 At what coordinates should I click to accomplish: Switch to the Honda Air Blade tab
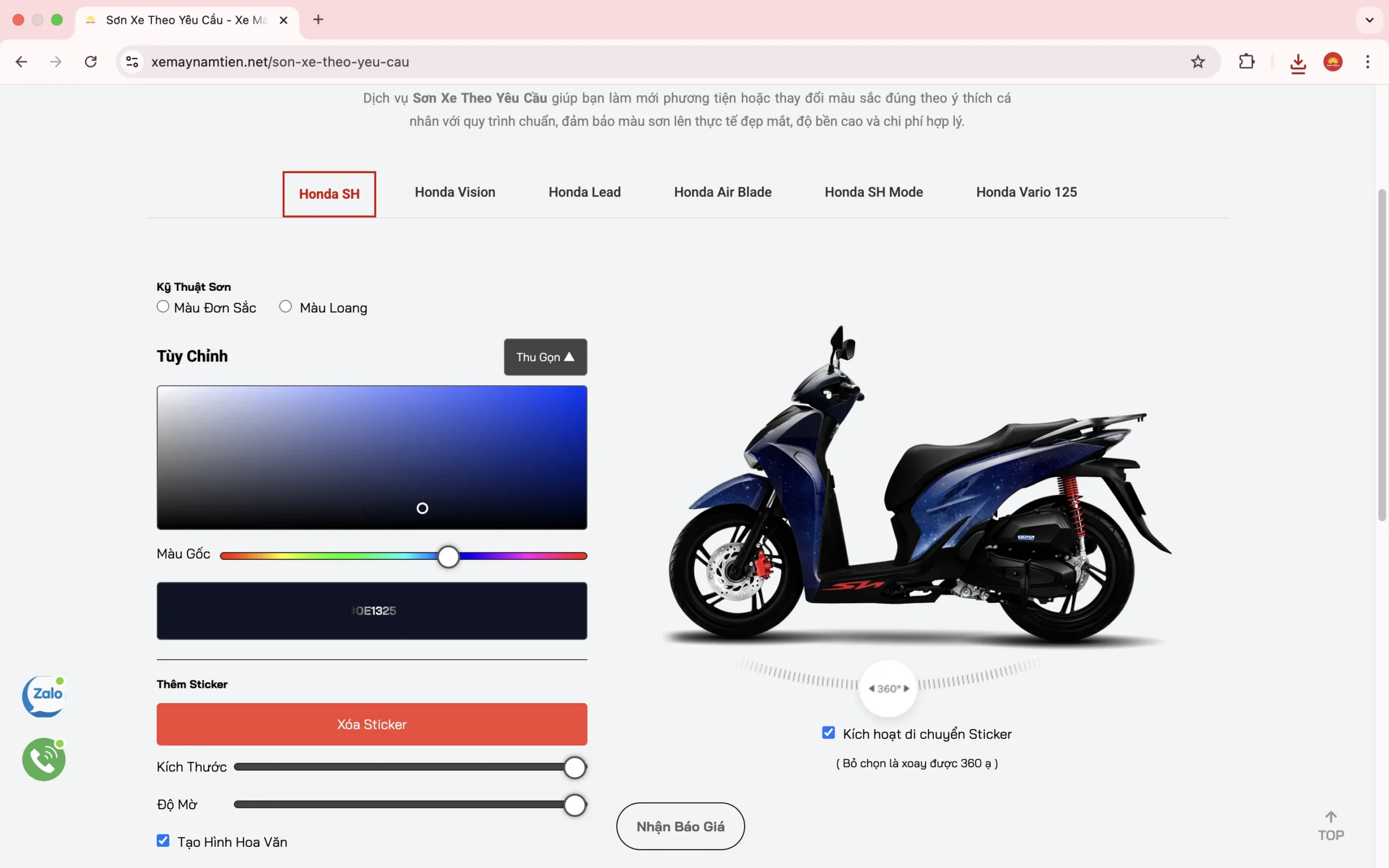click(722, 192)
